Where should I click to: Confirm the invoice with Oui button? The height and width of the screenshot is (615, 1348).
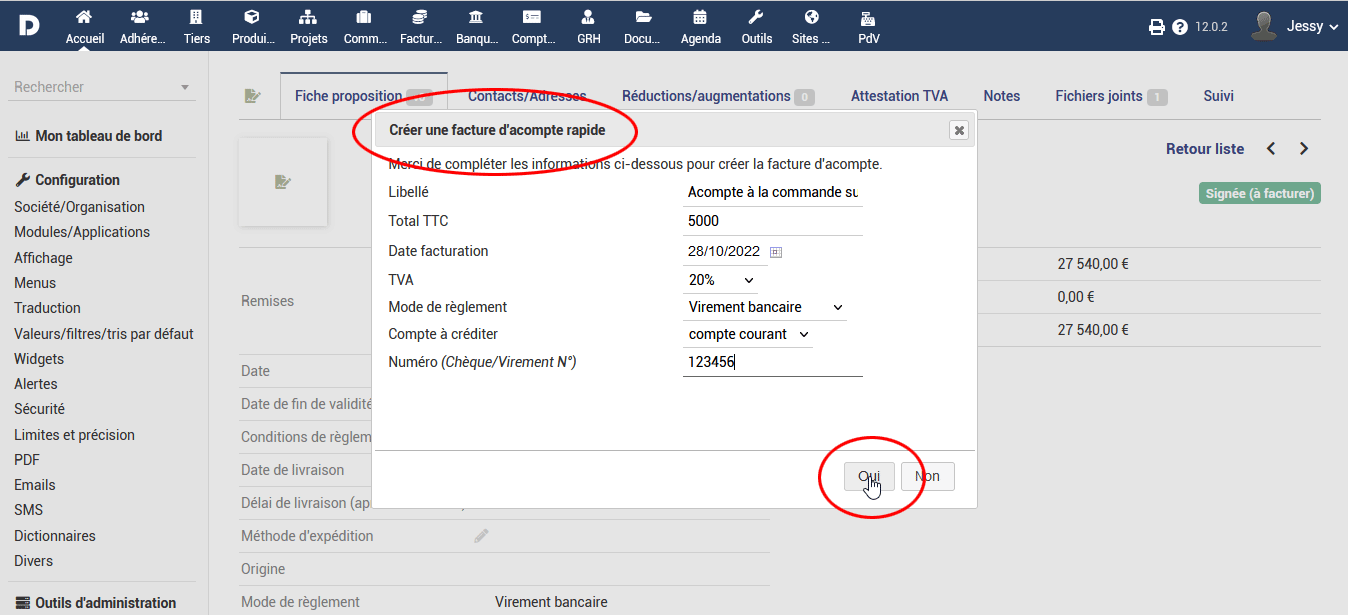[x=869, y=476]
